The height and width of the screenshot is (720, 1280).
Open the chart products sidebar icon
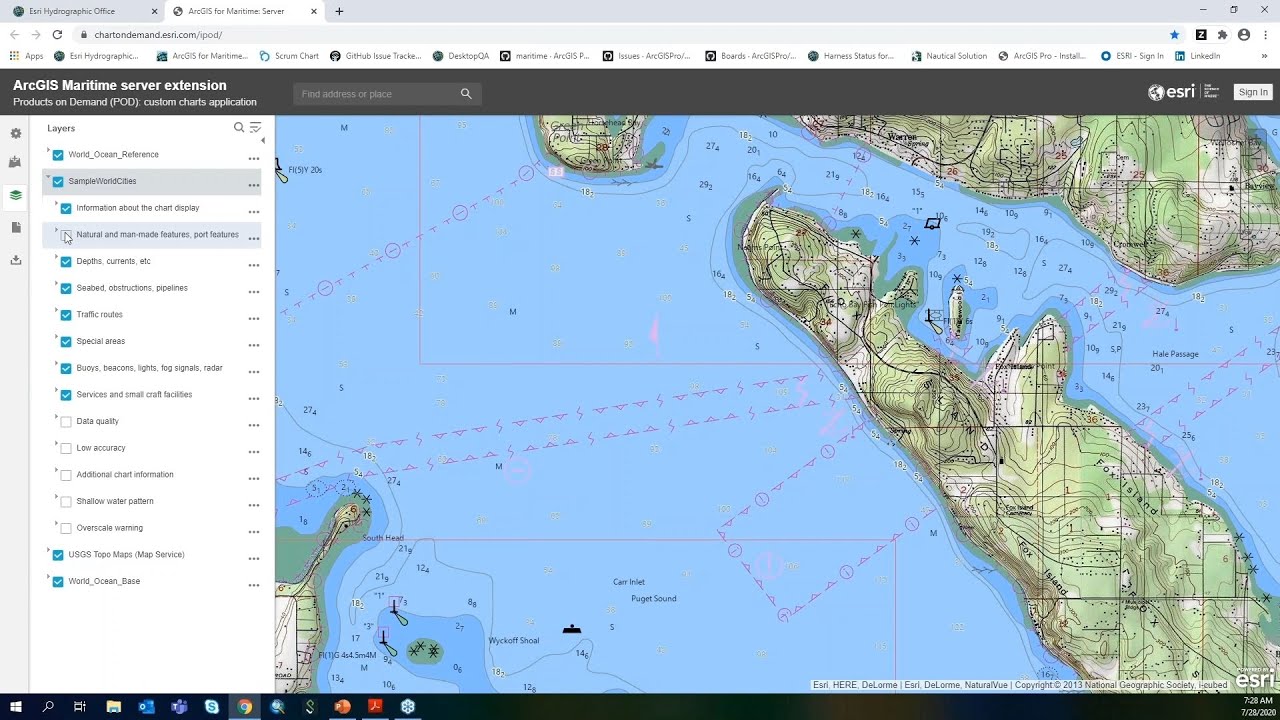(x=15, y=162)
